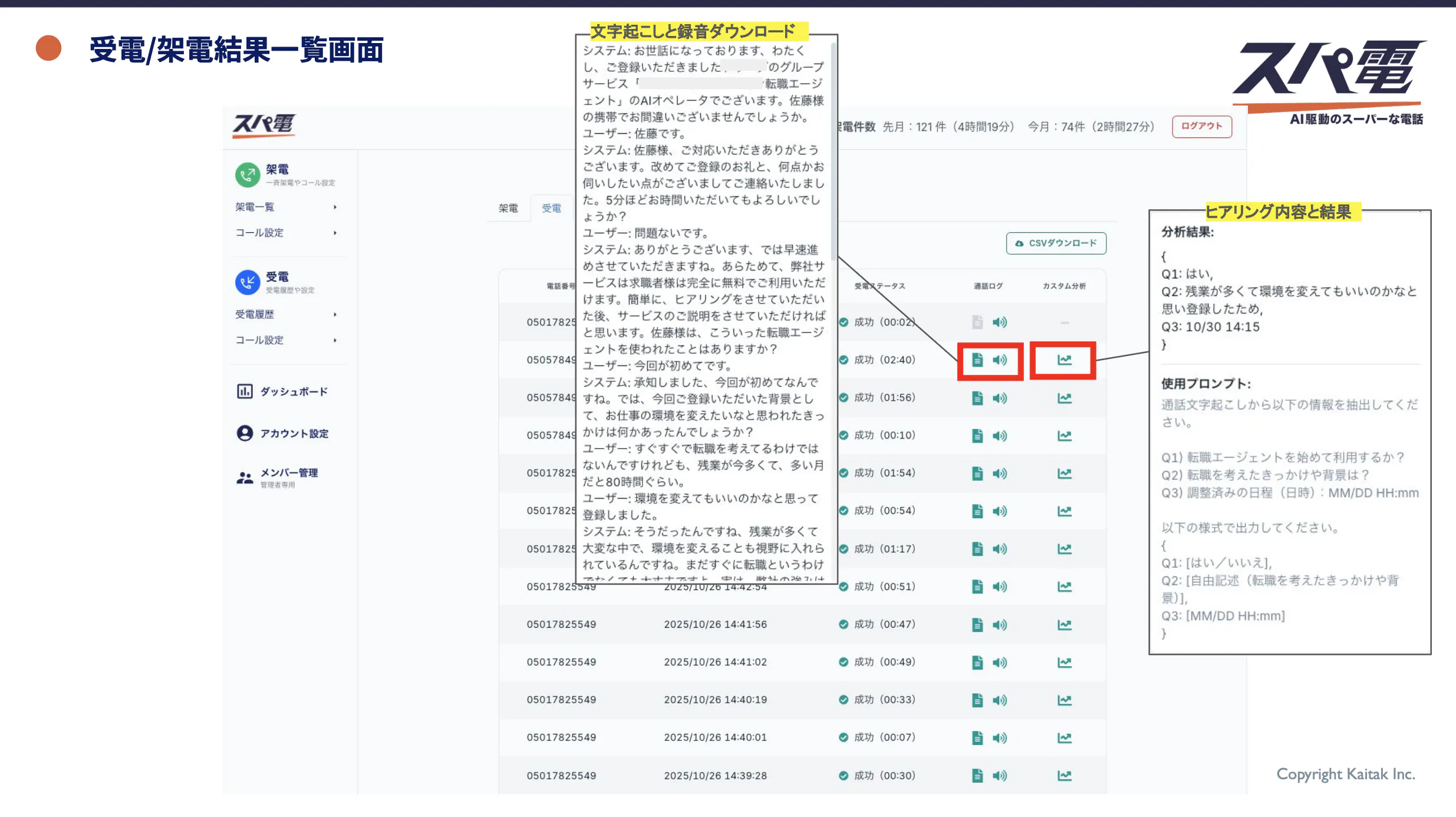Expand コール設定 under 受電
The image size is (1456, 817).
click(259, 340)
